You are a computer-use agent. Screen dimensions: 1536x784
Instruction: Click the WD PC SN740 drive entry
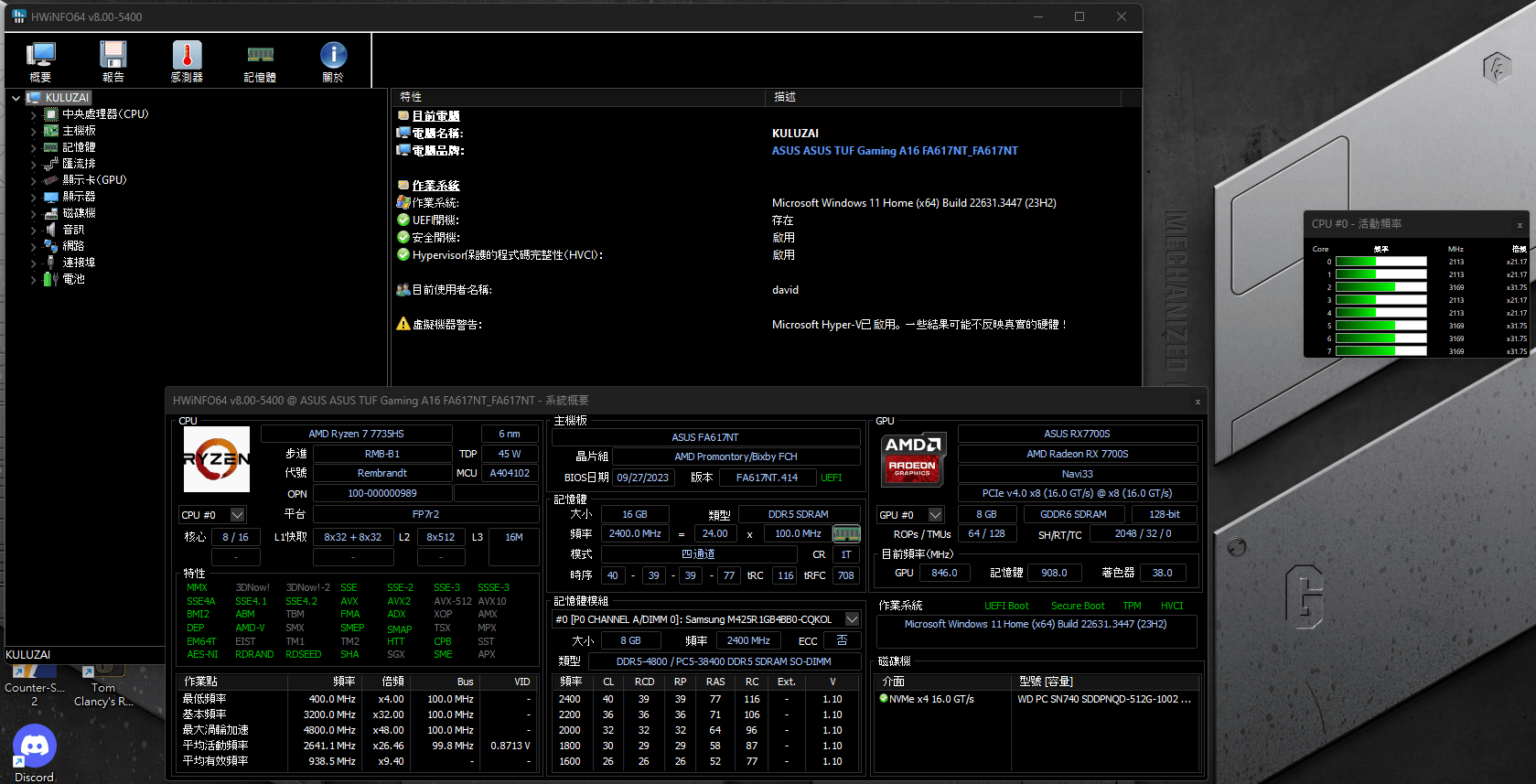point(1104,699)
